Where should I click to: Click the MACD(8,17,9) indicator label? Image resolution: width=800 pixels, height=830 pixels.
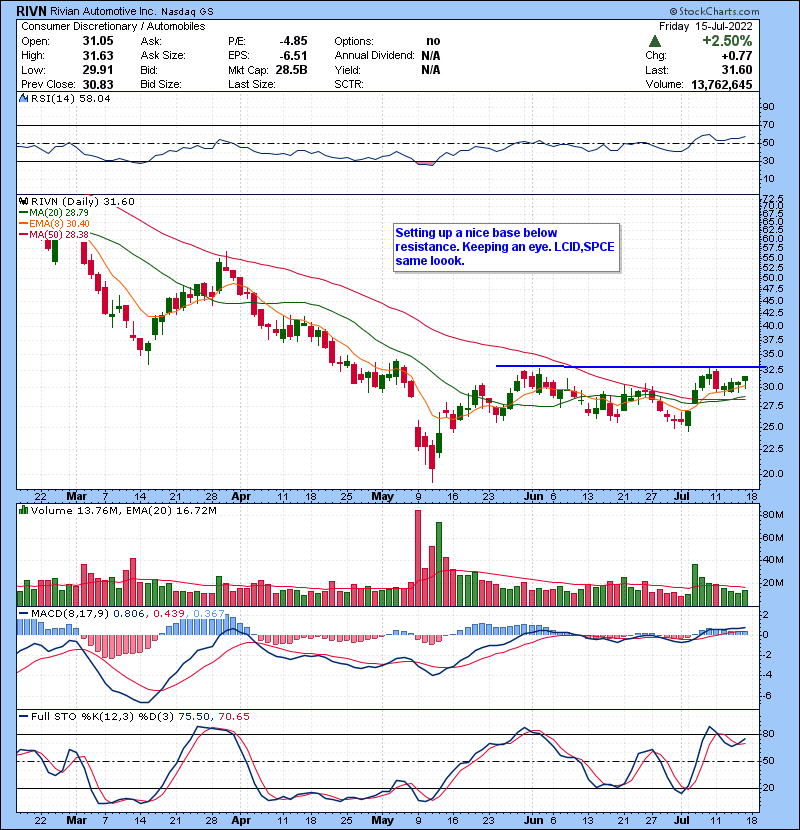pyautogui.click(x=70, y=613)
